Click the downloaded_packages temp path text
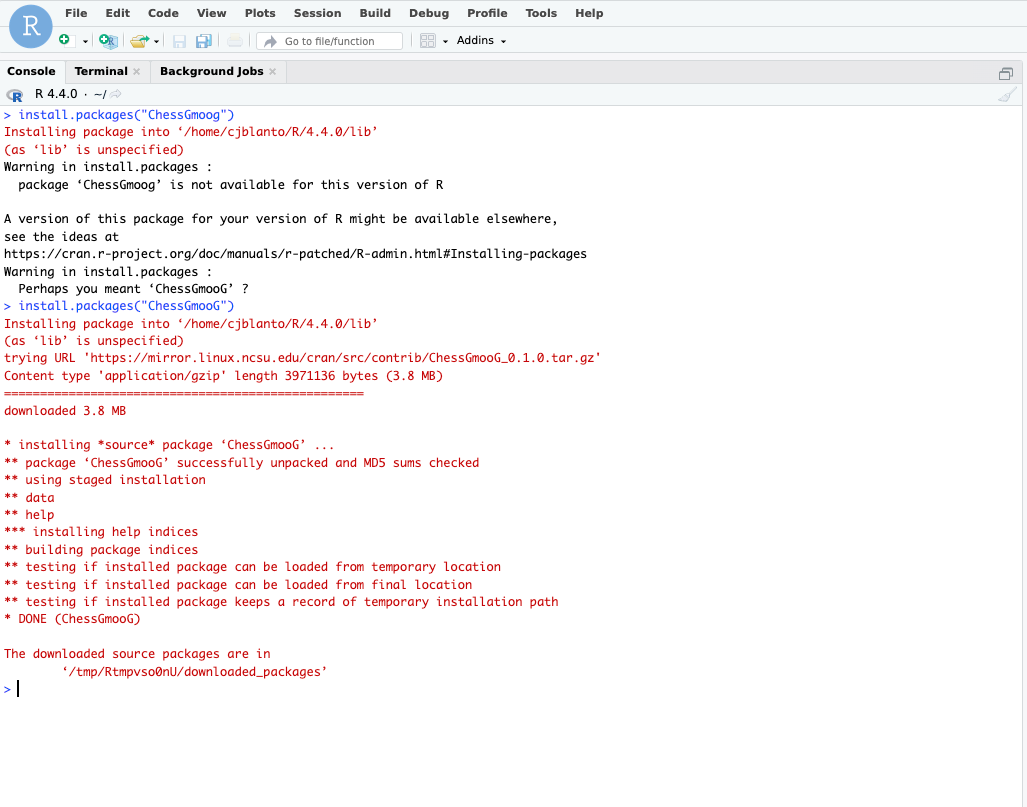Image resolution: width=1027 pixels, height=807 pixels. point(195,672)
